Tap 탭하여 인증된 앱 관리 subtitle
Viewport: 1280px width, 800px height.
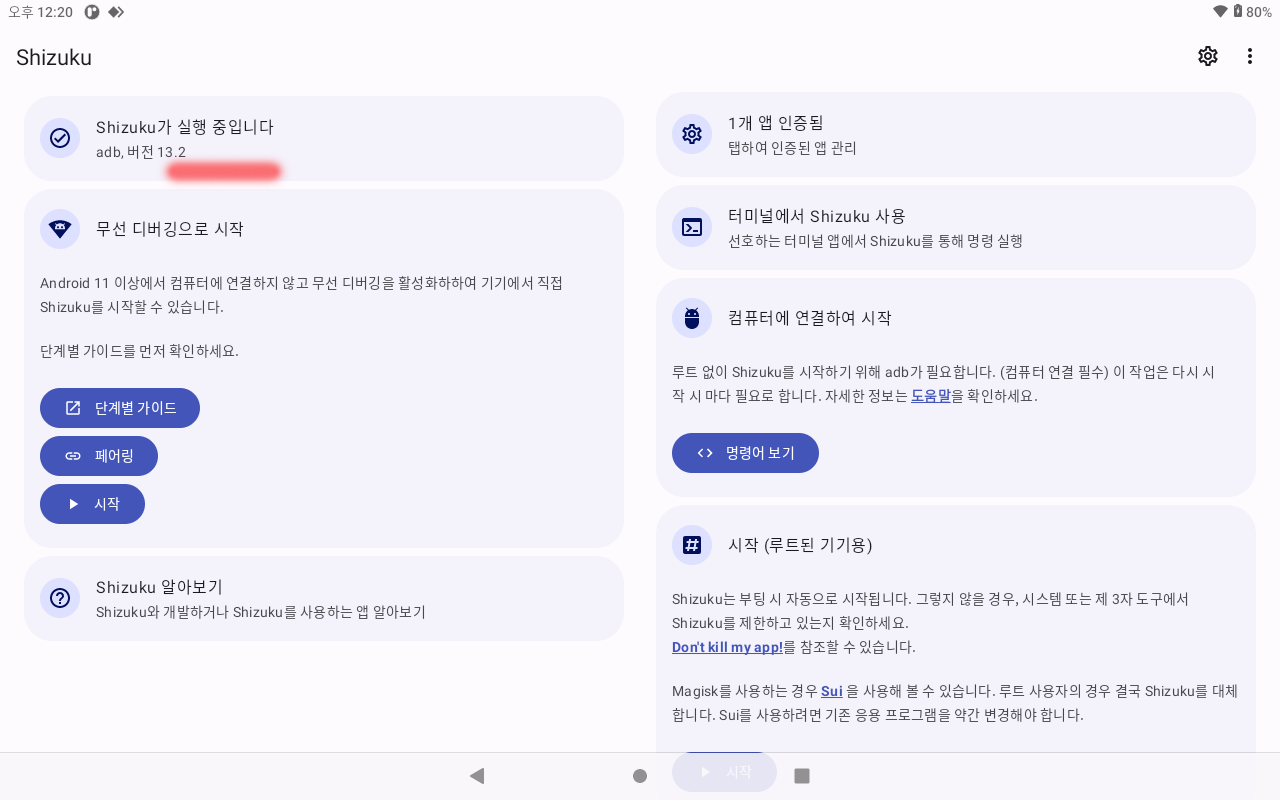click(x=792, y=148)
